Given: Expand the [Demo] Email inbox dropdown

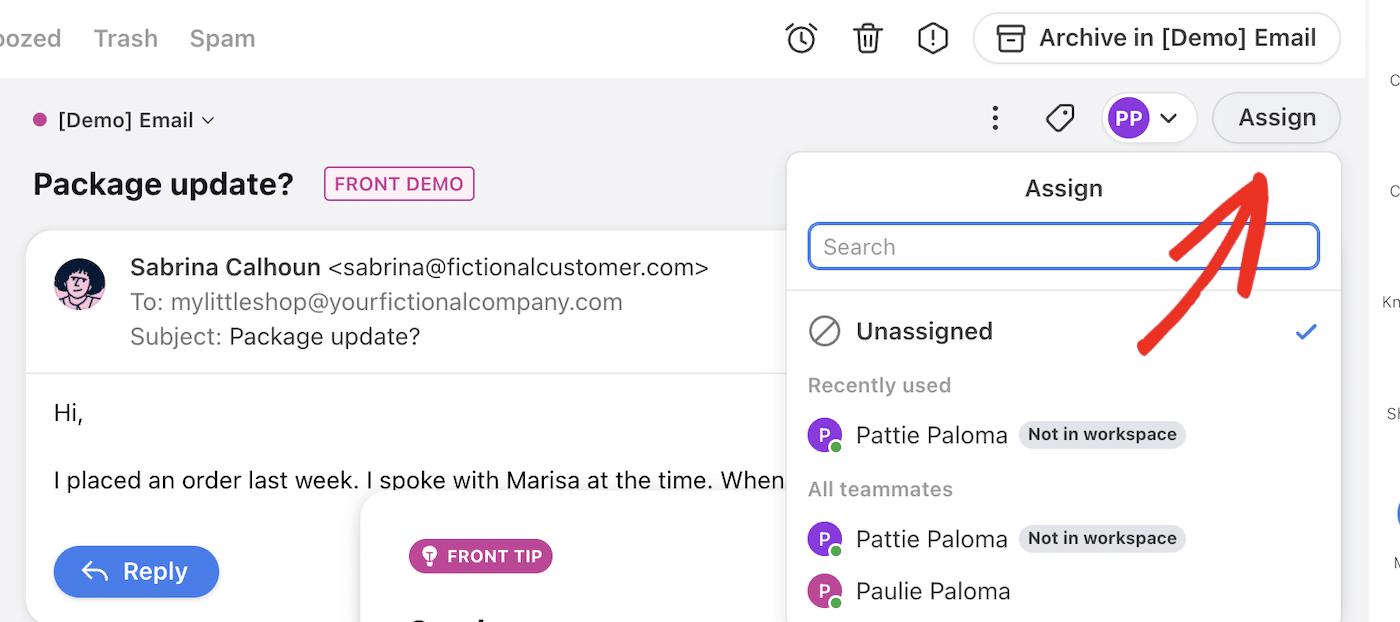Looking at the screenshot, I should 208,119.
